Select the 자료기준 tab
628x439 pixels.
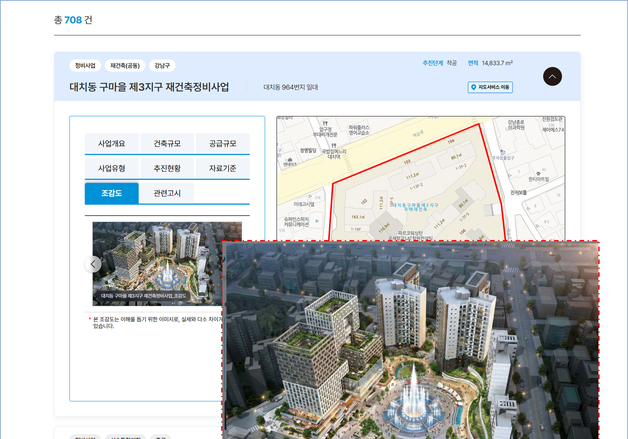coord(222,168)
